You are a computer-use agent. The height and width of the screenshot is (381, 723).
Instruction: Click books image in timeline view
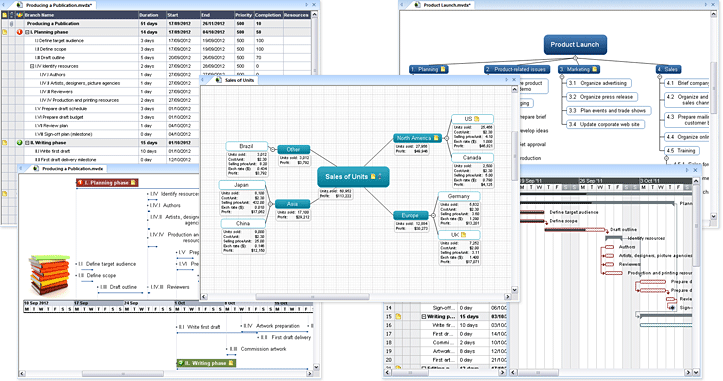point(50,274)
